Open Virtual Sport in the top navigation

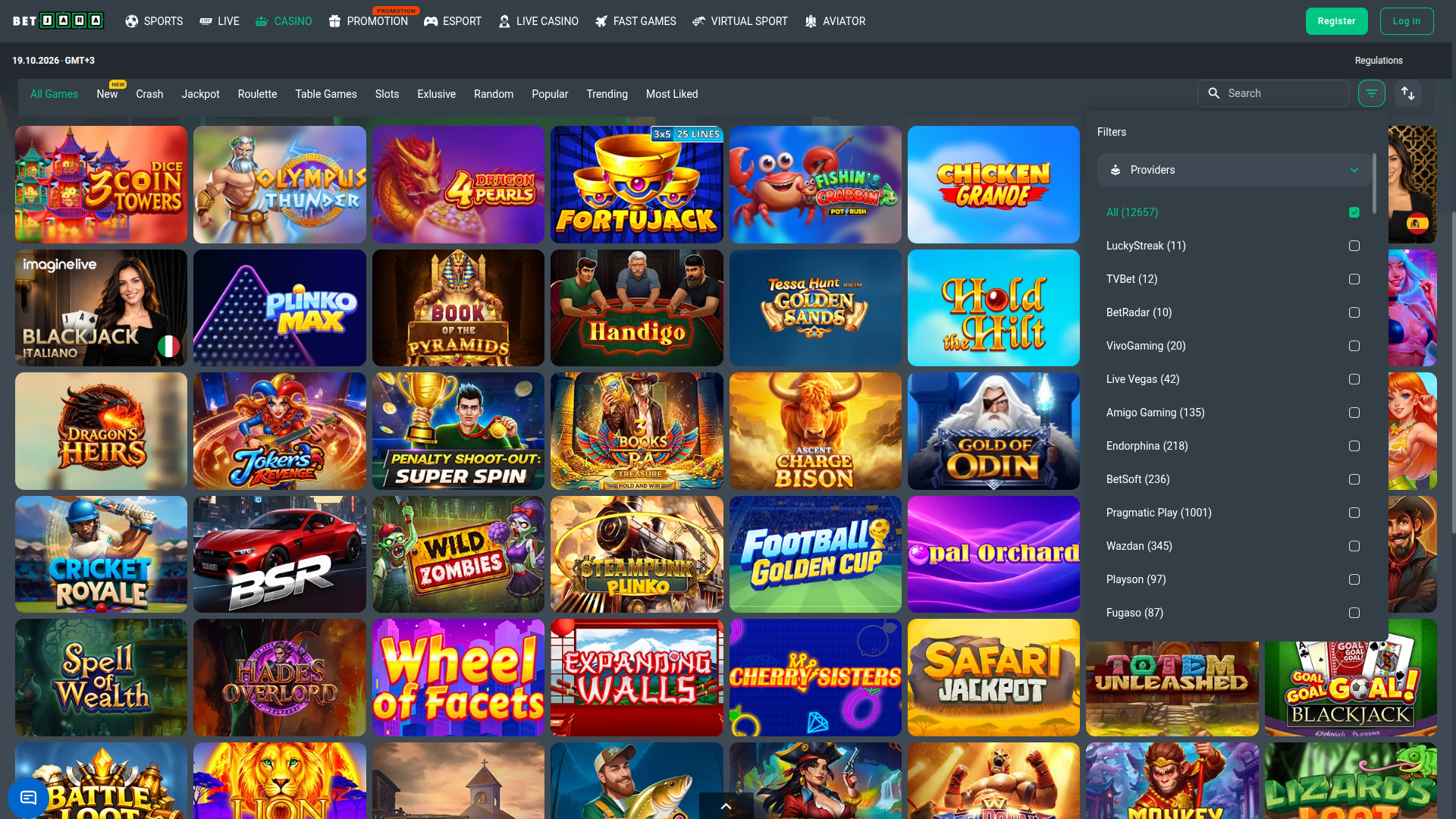coord(740,21)
